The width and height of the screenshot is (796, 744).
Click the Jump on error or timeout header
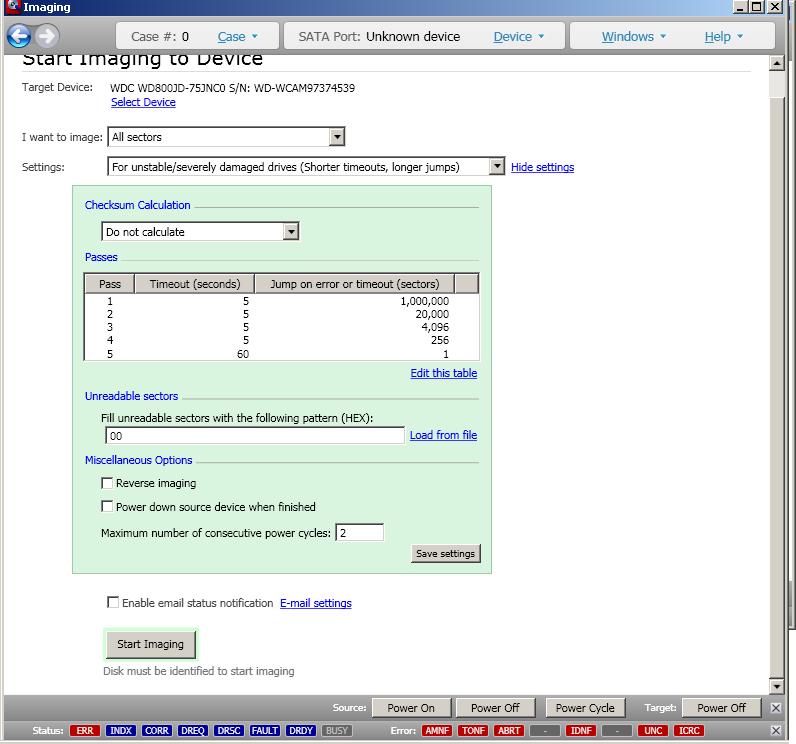[x=355, y=284]
